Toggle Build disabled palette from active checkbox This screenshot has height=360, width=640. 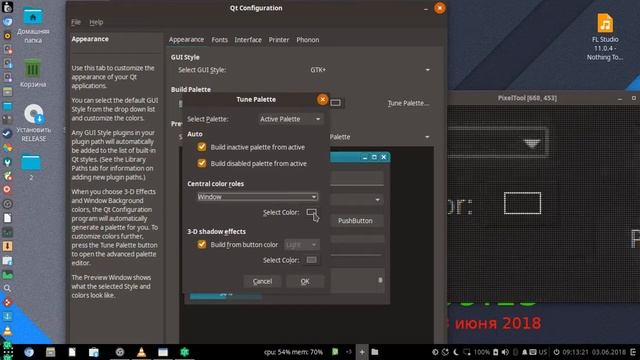pos(202,163)
